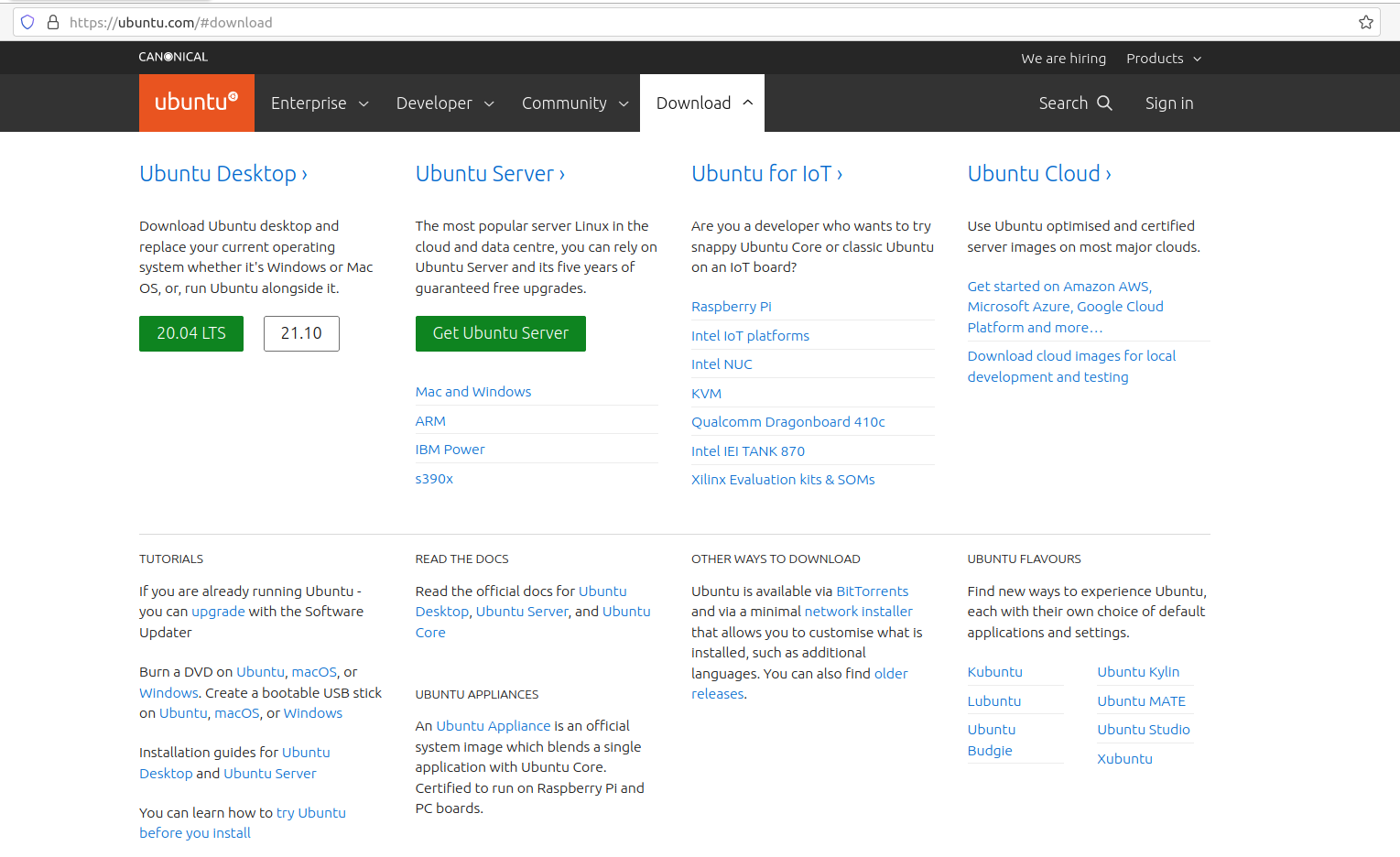Open Qualcomm Dragonboard 410c link

(788, 422)
